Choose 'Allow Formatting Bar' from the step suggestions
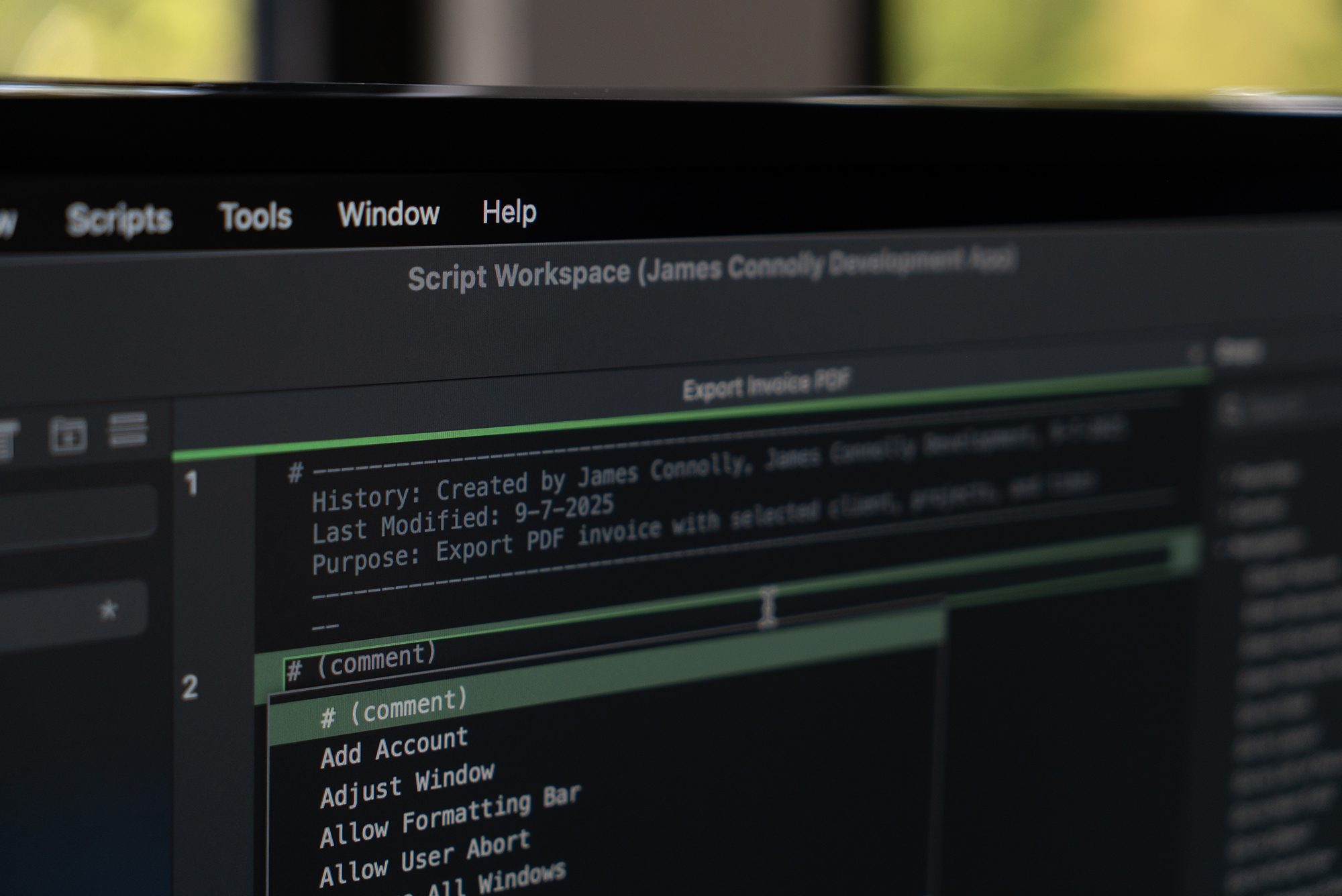The width and height of the screenshot is (1342, 896). pyautogui.click(x=450, y=816)
